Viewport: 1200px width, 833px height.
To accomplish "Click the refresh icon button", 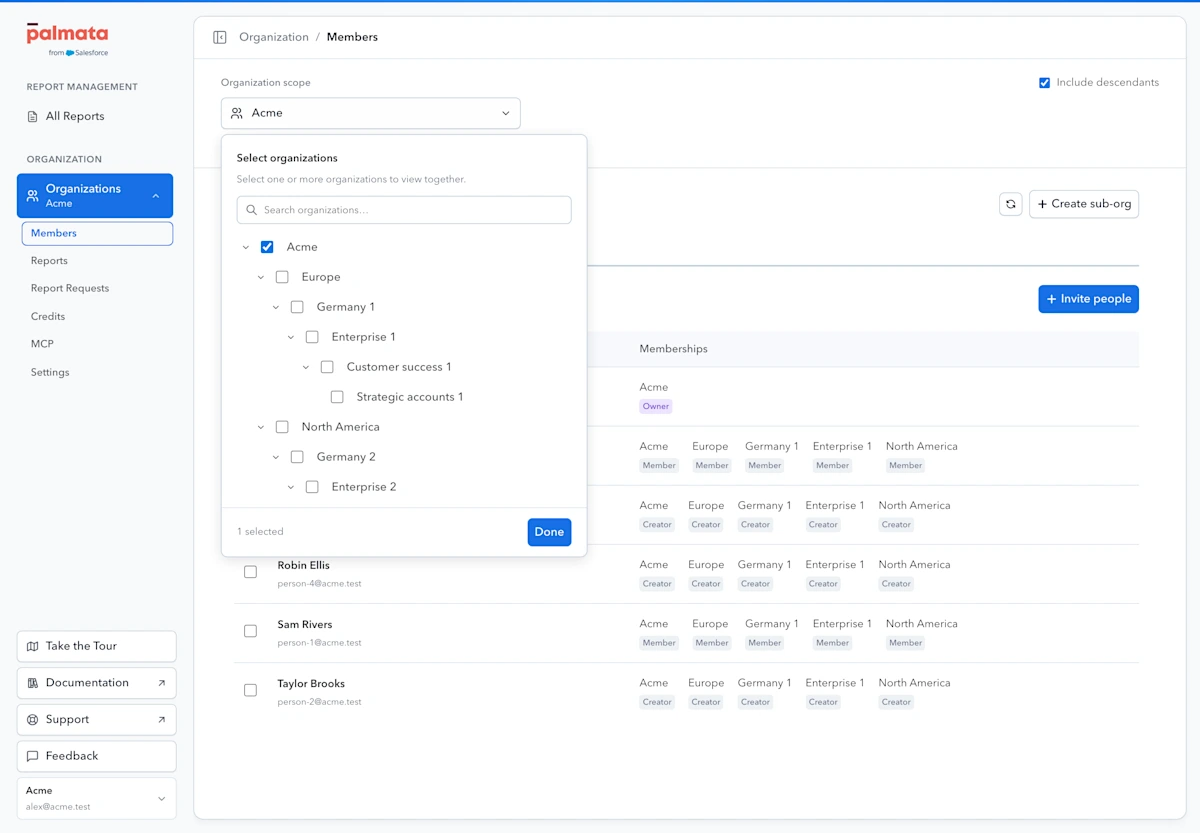I will coord(1011,204).
